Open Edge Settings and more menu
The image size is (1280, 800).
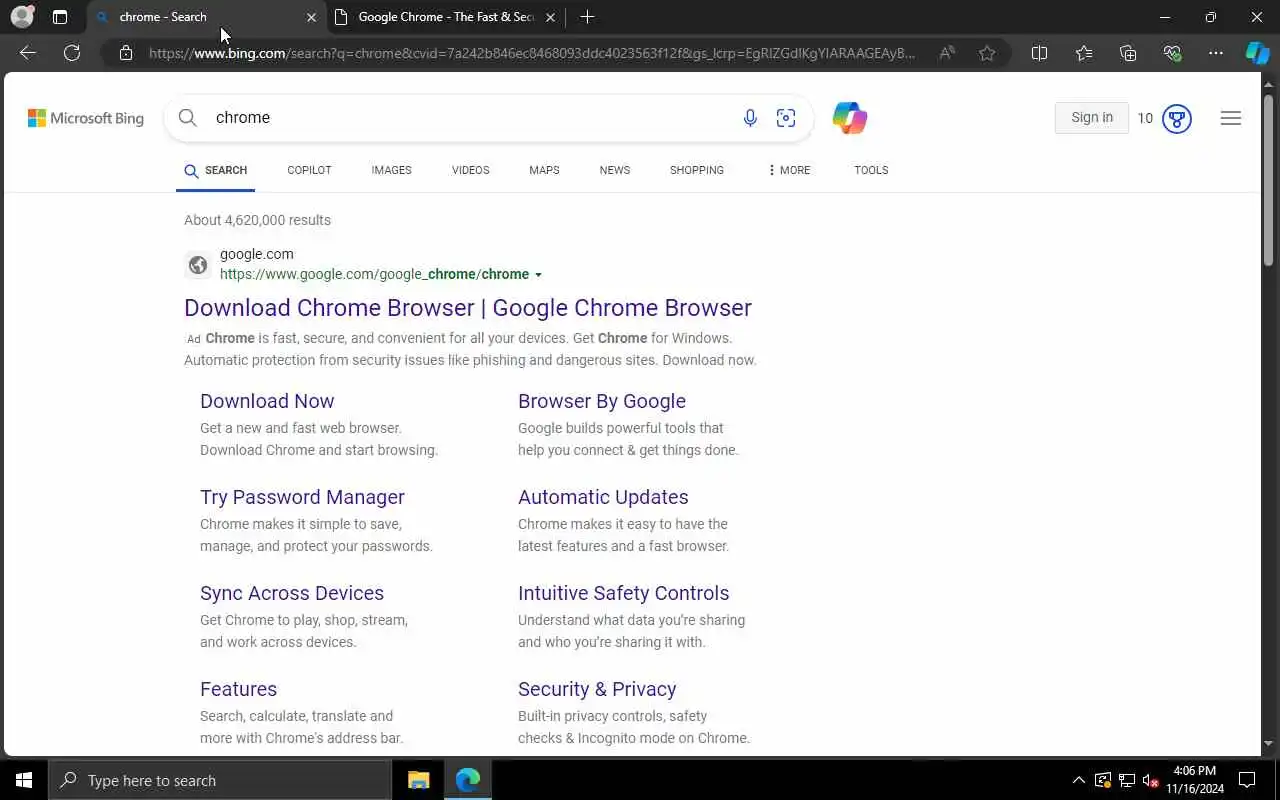pos(1216,53)
